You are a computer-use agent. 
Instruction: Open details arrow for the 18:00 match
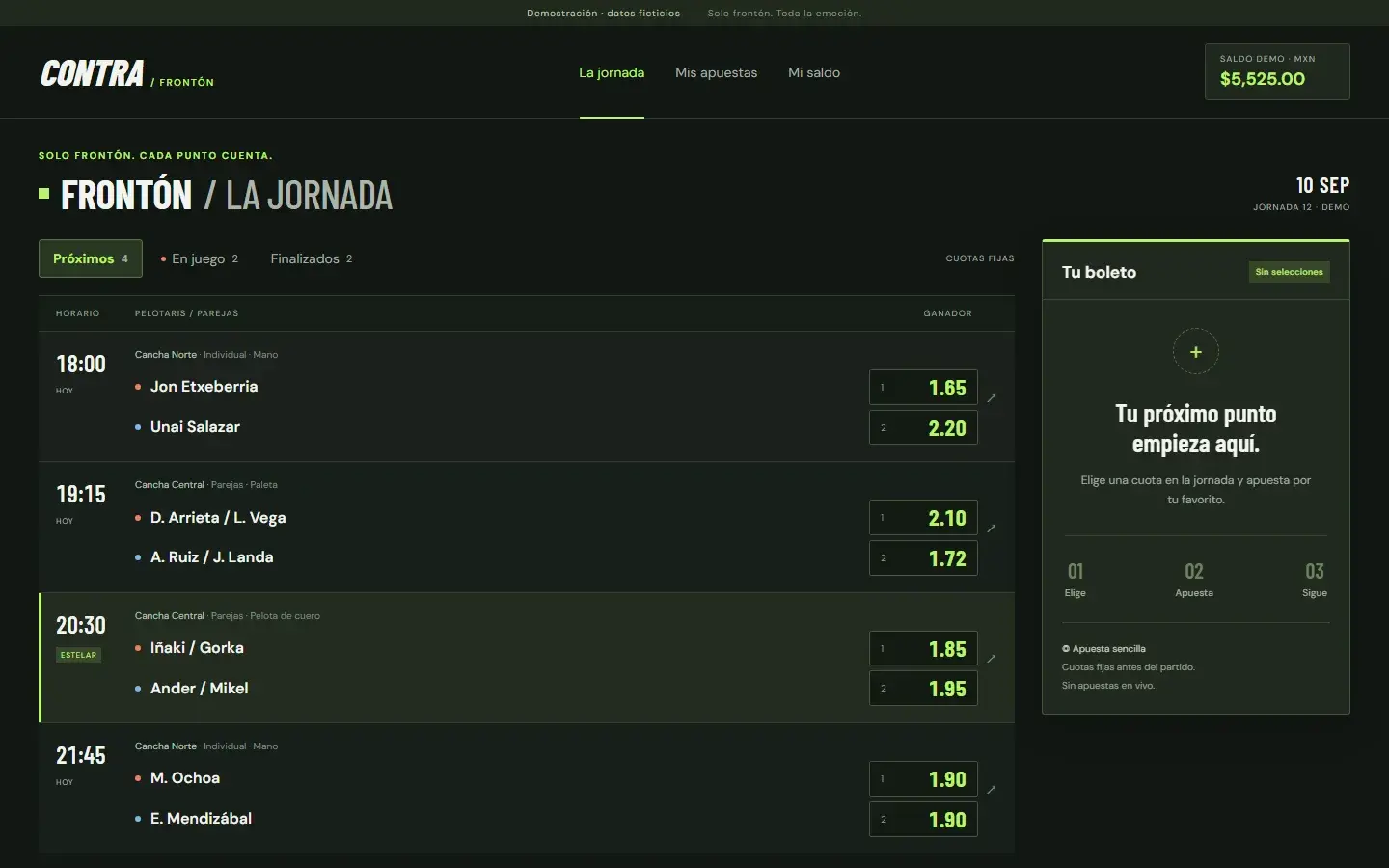coord(992,397)
